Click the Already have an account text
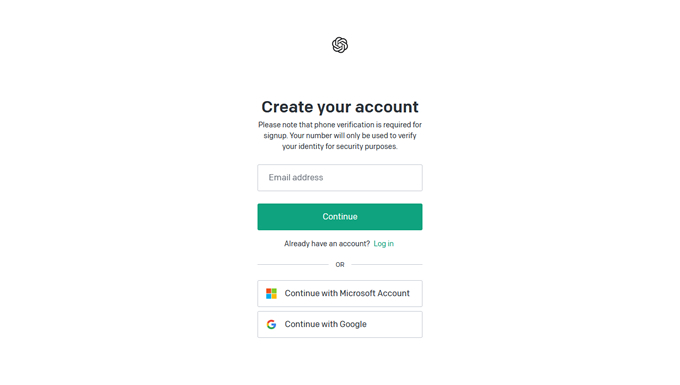Image resolution: width=680 pixels, height=385 pixels. (x=327, y=244)
